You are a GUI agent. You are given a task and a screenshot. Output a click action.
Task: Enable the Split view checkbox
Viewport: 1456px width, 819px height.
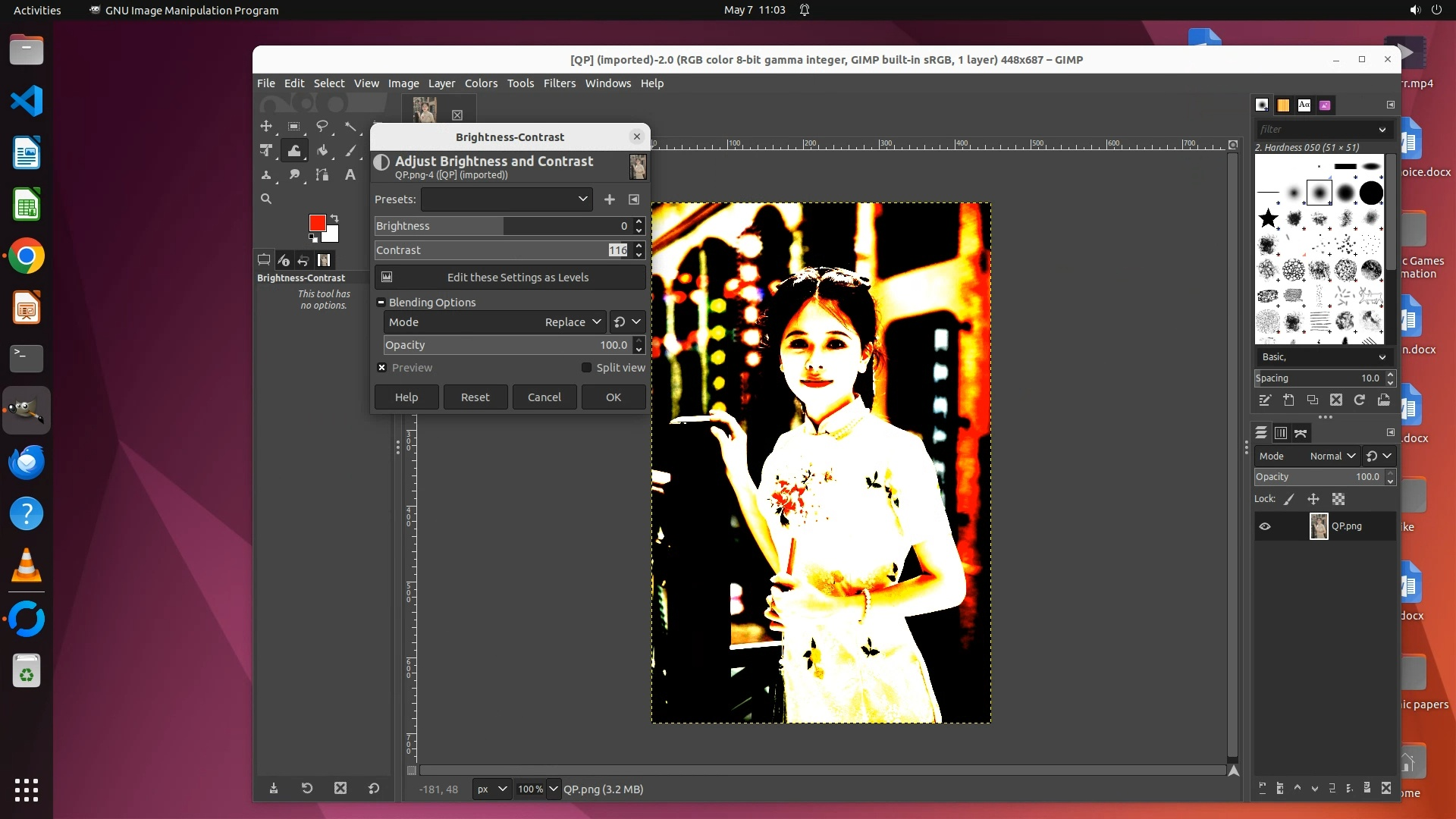(586, 368)
